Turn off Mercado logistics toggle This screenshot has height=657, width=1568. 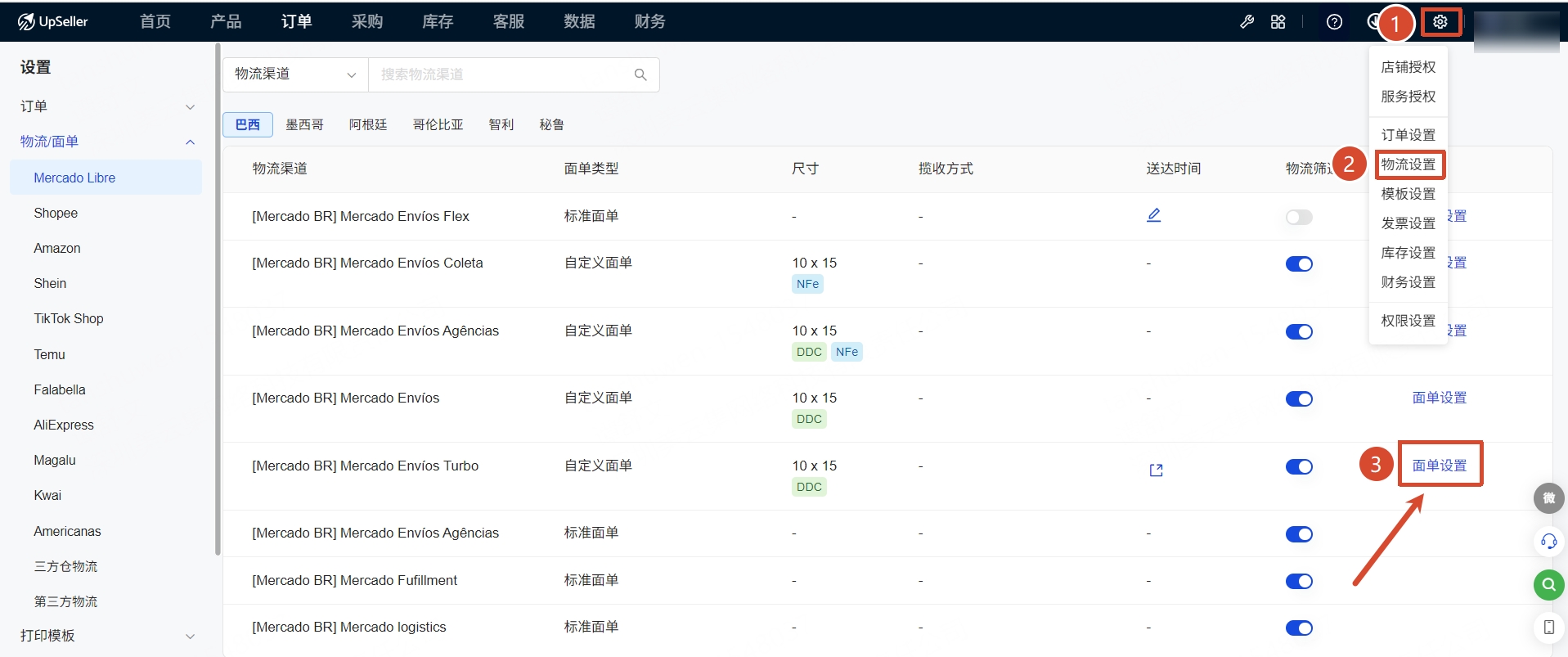point(1299,628)
